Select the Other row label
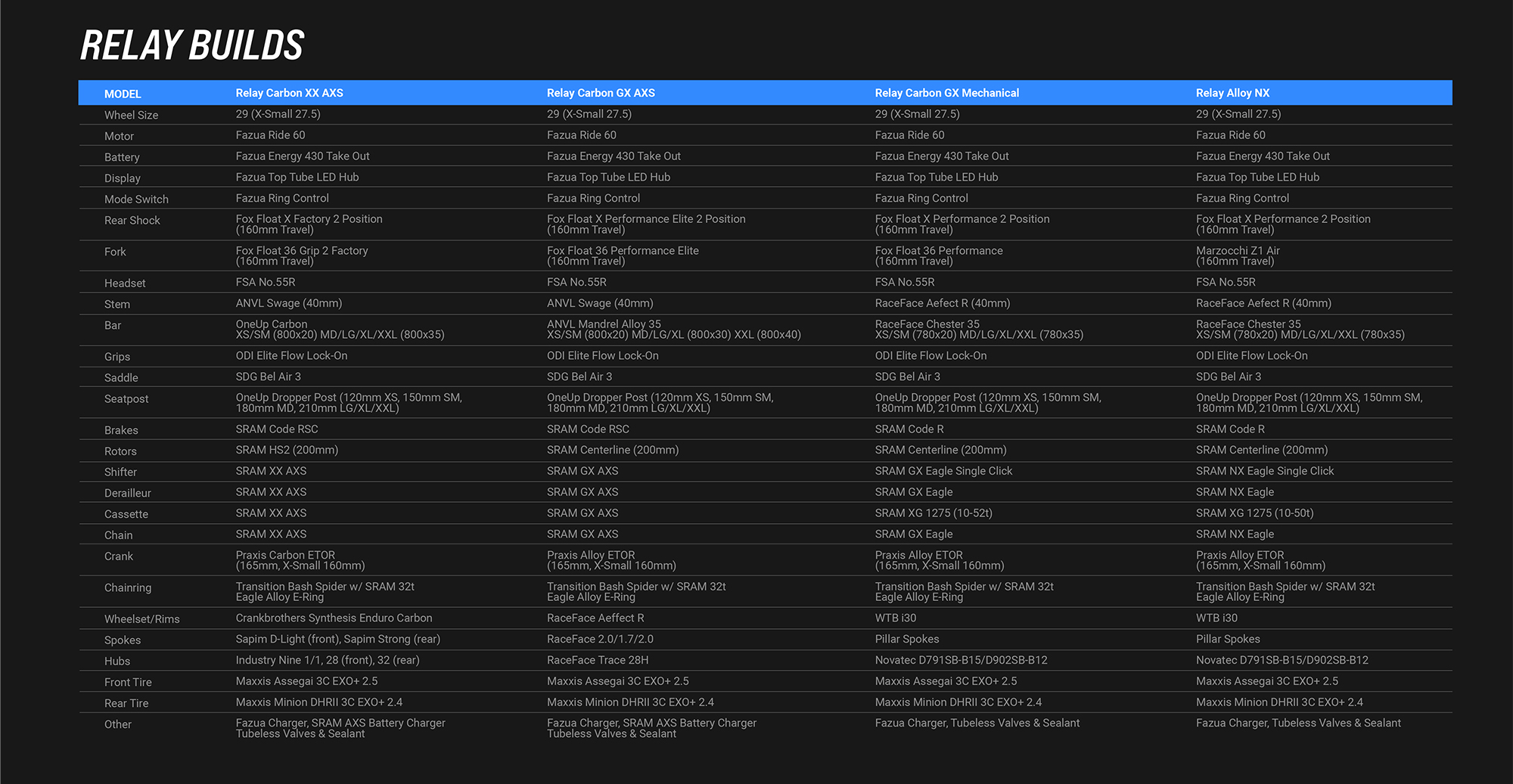This screenshot has height=784, width=1513. pyautogui.click(x=118, y=725)
